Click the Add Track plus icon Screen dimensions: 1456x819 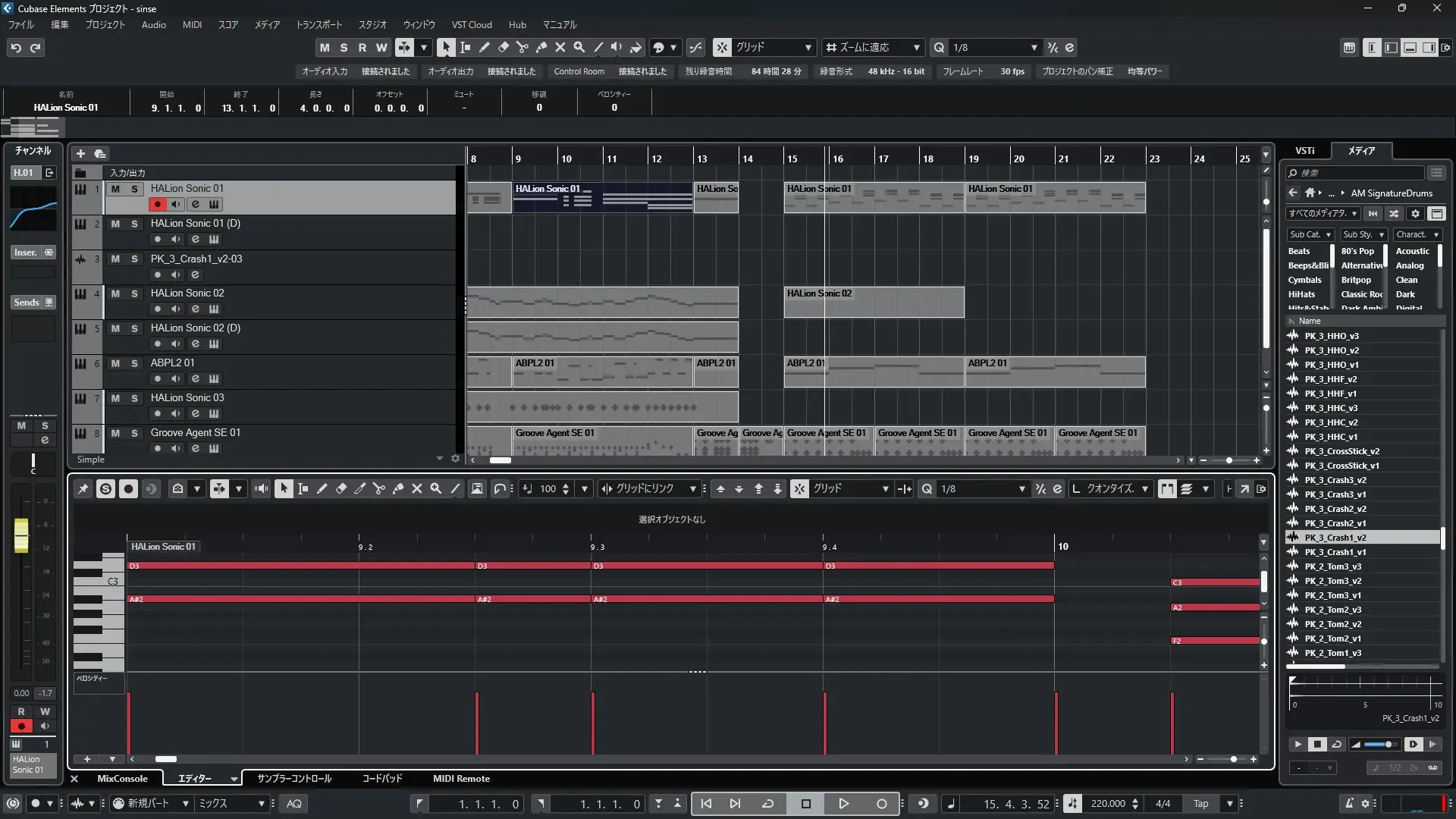tap(80, 153)
